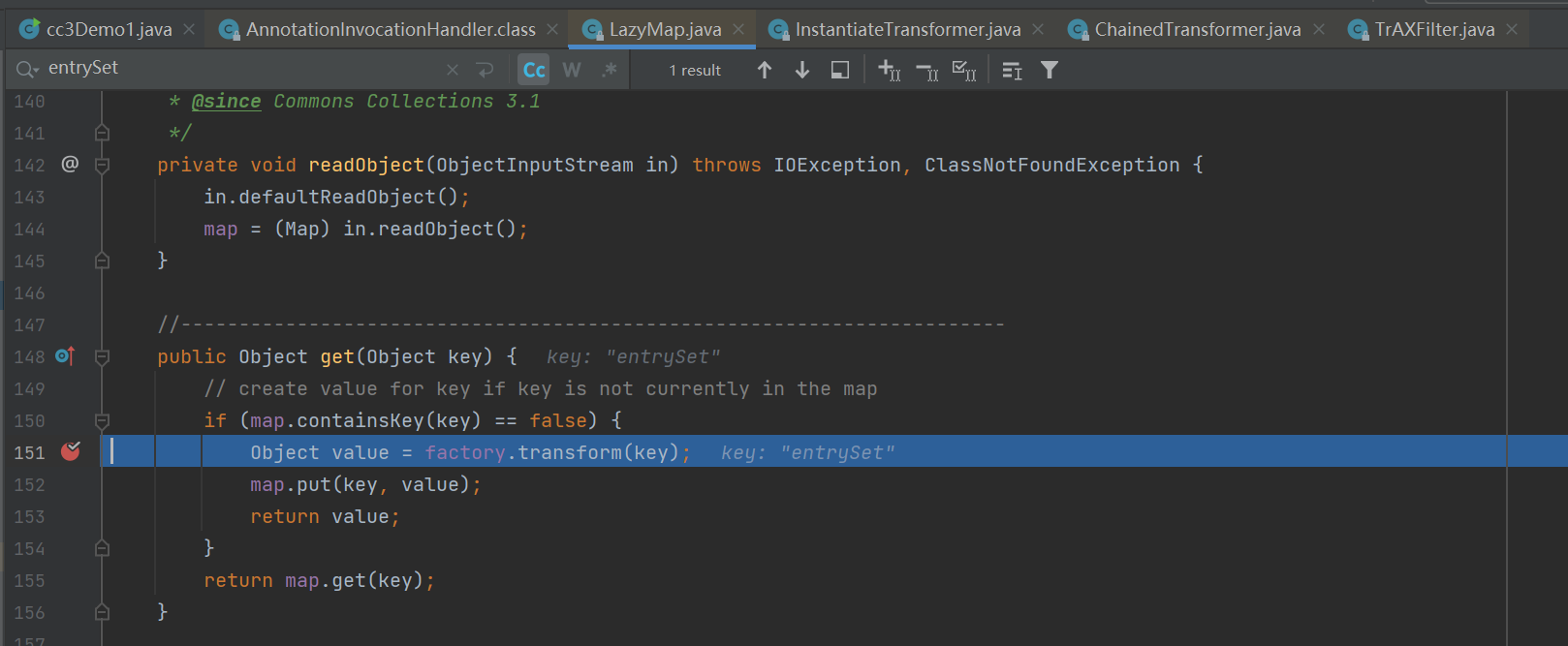1568x646 pixels.
Task: Close the TrAXFilter.java tab
Action: point(1512,30)
